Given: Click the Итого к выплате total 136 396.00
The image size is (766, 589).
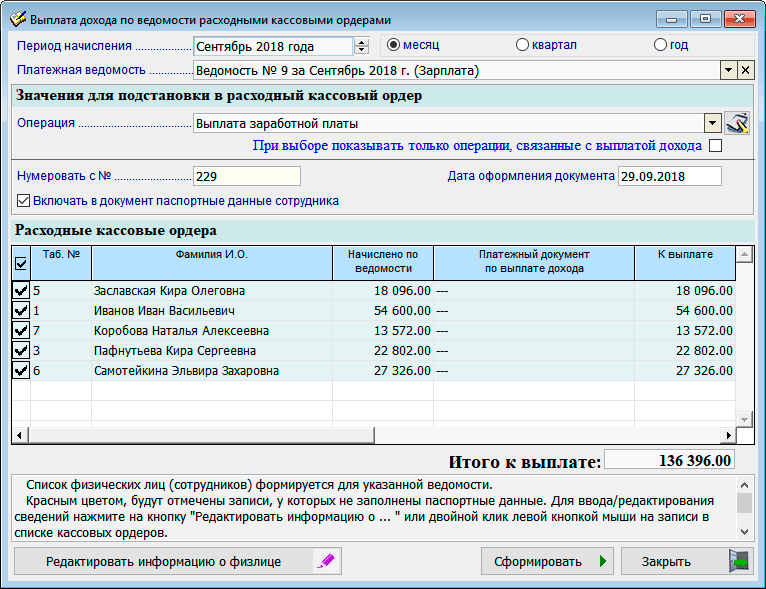Looking at the screenshot, I should pyautogui.click(x=669, y=461).
